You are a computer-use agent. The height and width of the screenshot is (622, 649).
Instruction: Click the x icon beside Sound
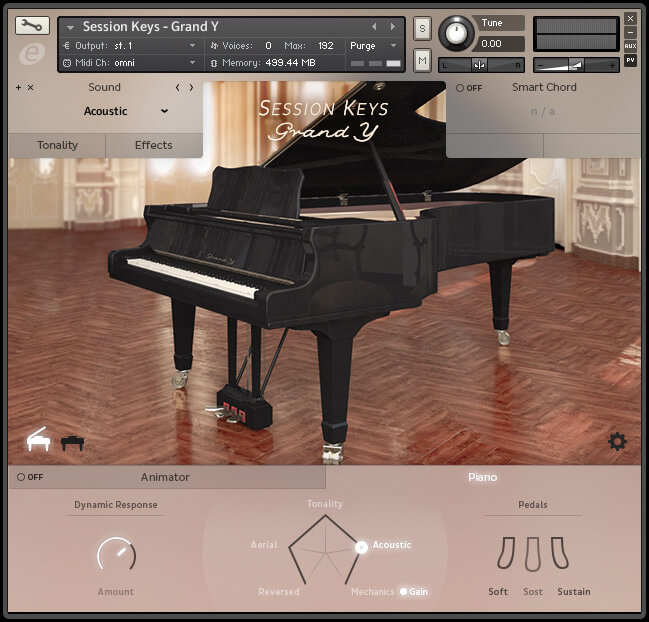30,87
